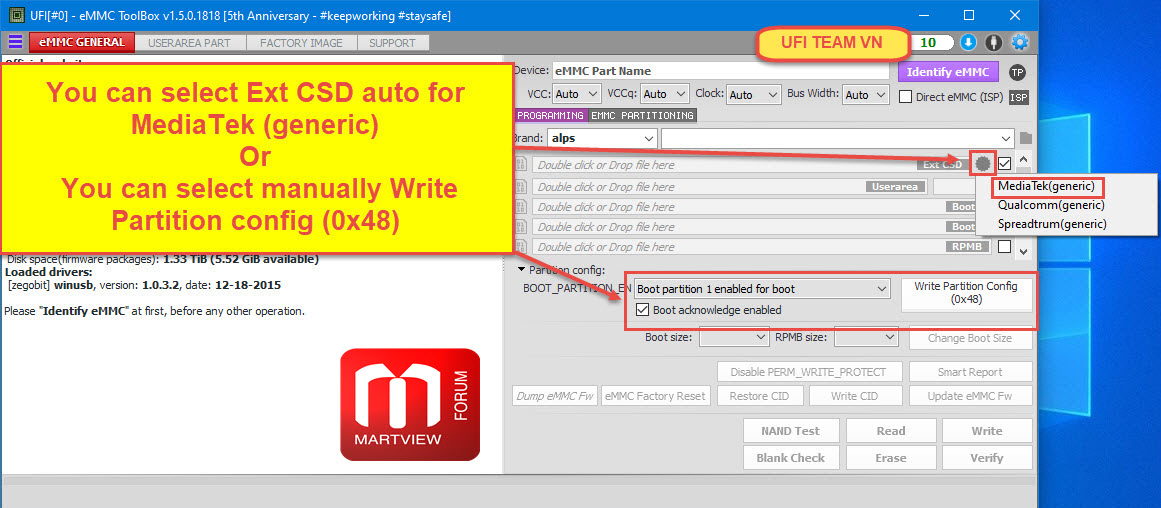Click the Identify eMMC button
Screen dimensions: 1161x508
point(948,72)
